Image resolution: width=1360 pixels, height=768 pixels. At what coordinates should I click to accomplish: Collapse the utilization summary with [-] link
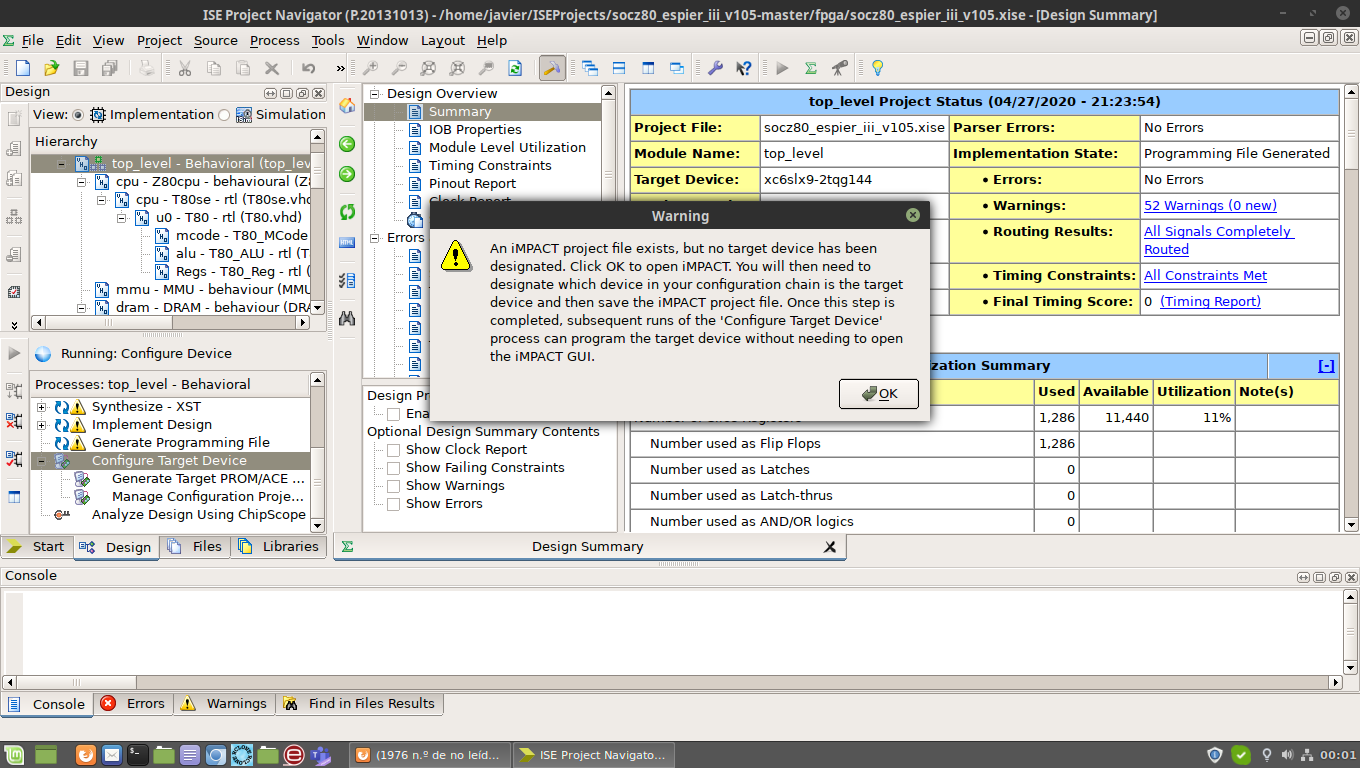[x=1326, y=366]
